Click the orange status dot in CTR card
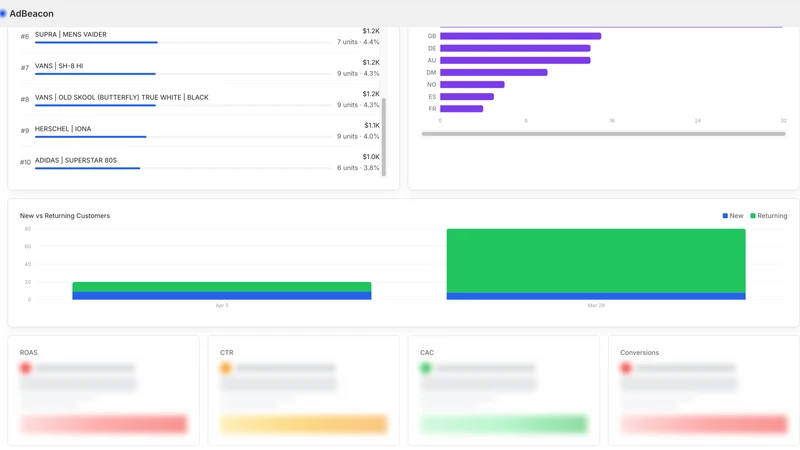 (226, 368)
